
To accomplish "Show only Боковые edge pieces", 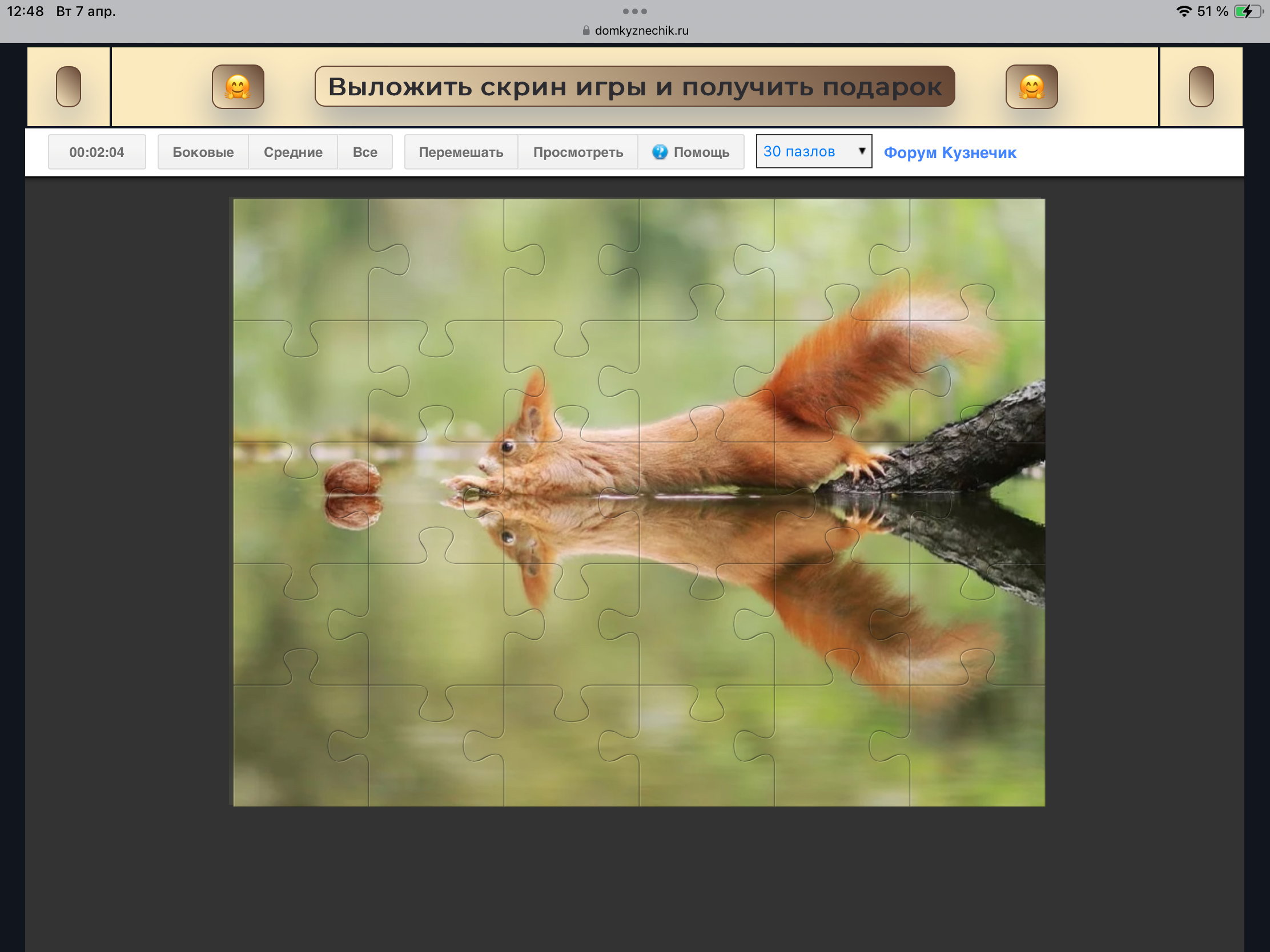I will pos(203,152).
